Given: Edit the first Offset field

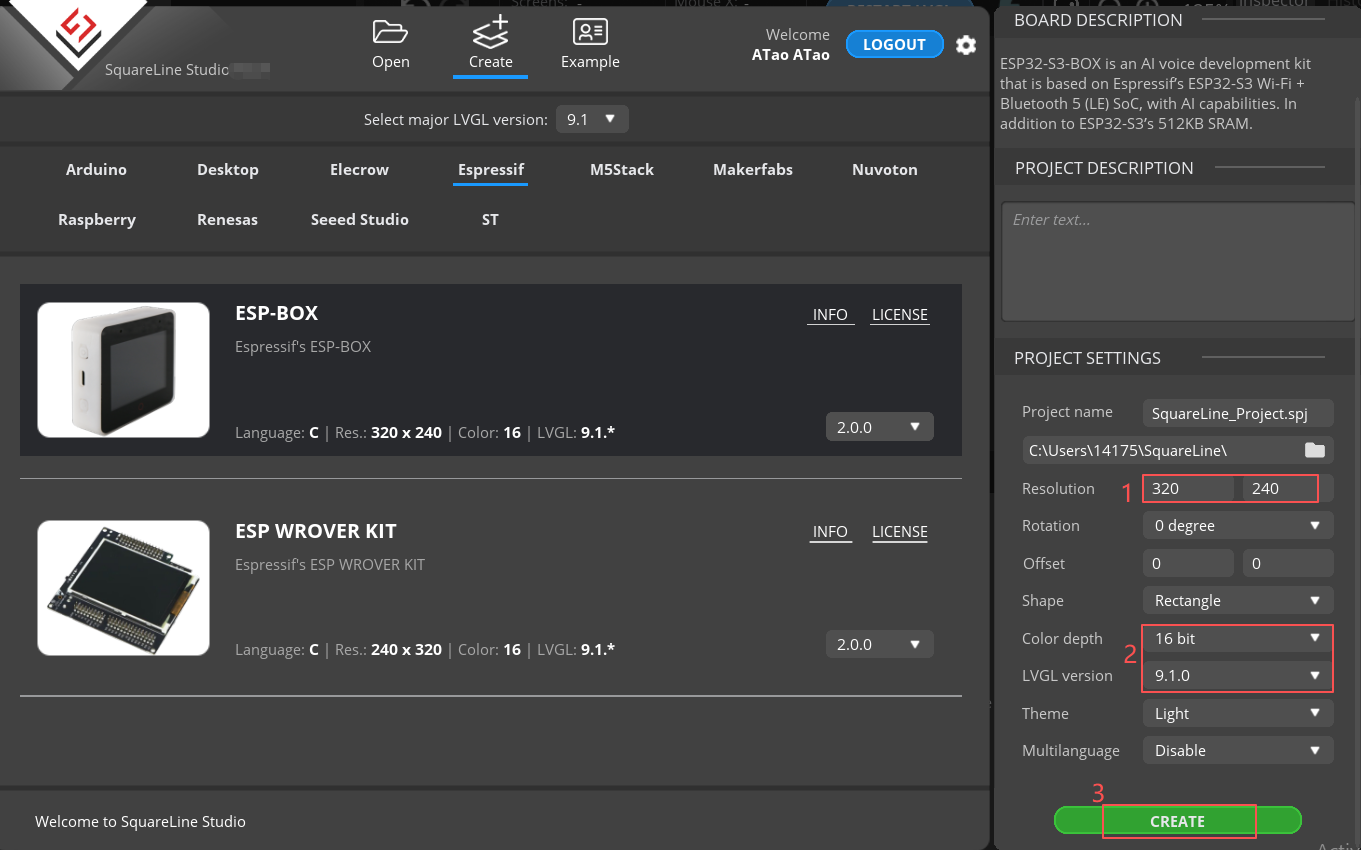Looking at the screenshot, I should [x=1188, y=564].
